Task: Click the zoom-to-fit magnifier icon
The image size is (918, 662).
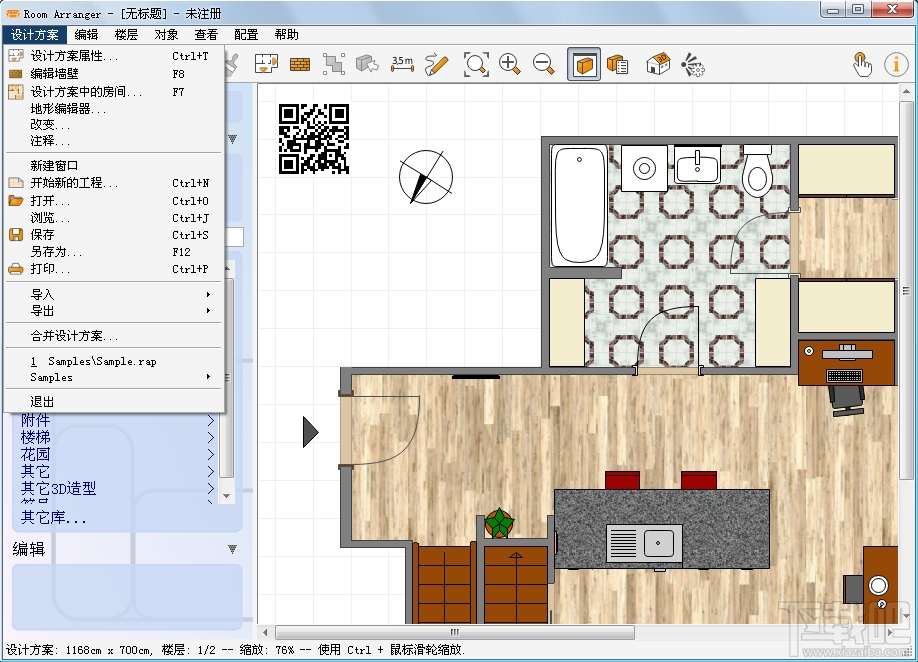Action: [x=477, y=65]
